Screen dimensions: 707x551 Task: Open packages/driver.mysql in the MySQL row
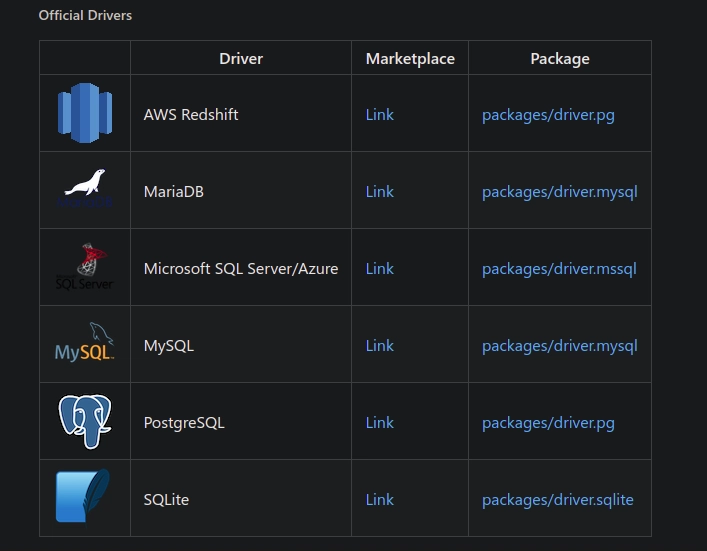[x=560, y=347]
